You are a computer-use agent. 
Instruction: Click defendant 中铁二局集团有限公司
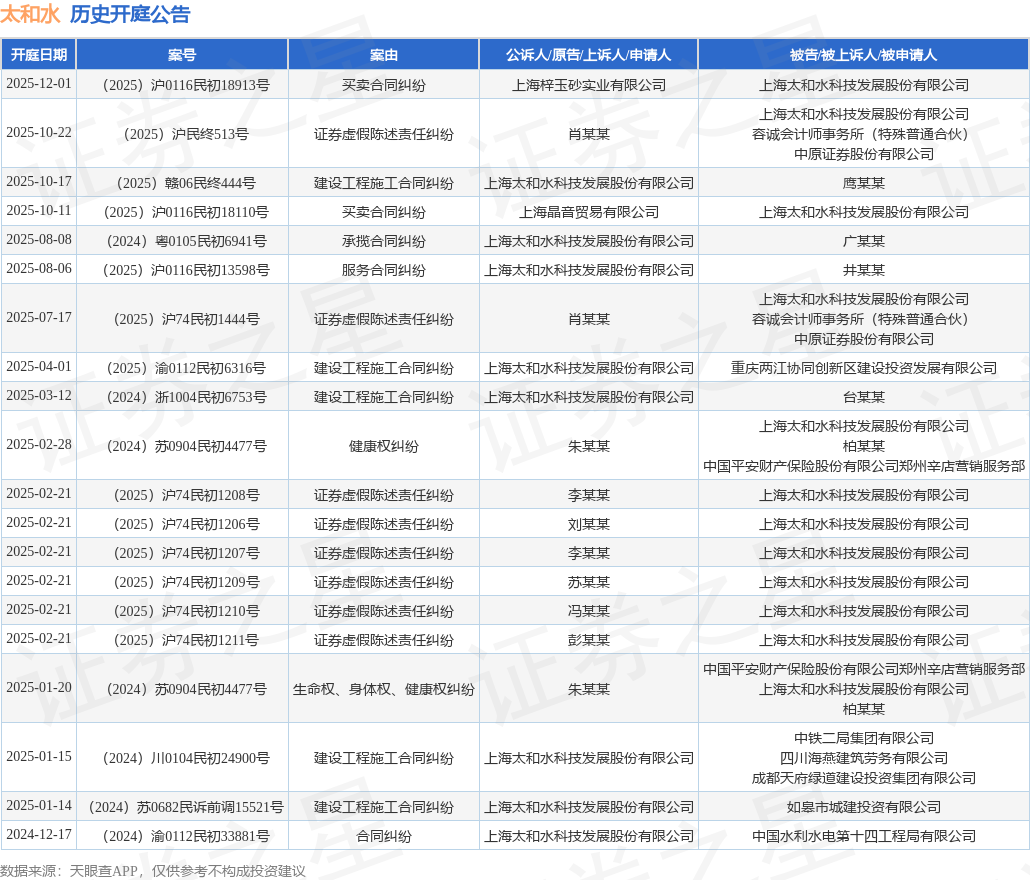pyautogui.click(x=863, y=737)
